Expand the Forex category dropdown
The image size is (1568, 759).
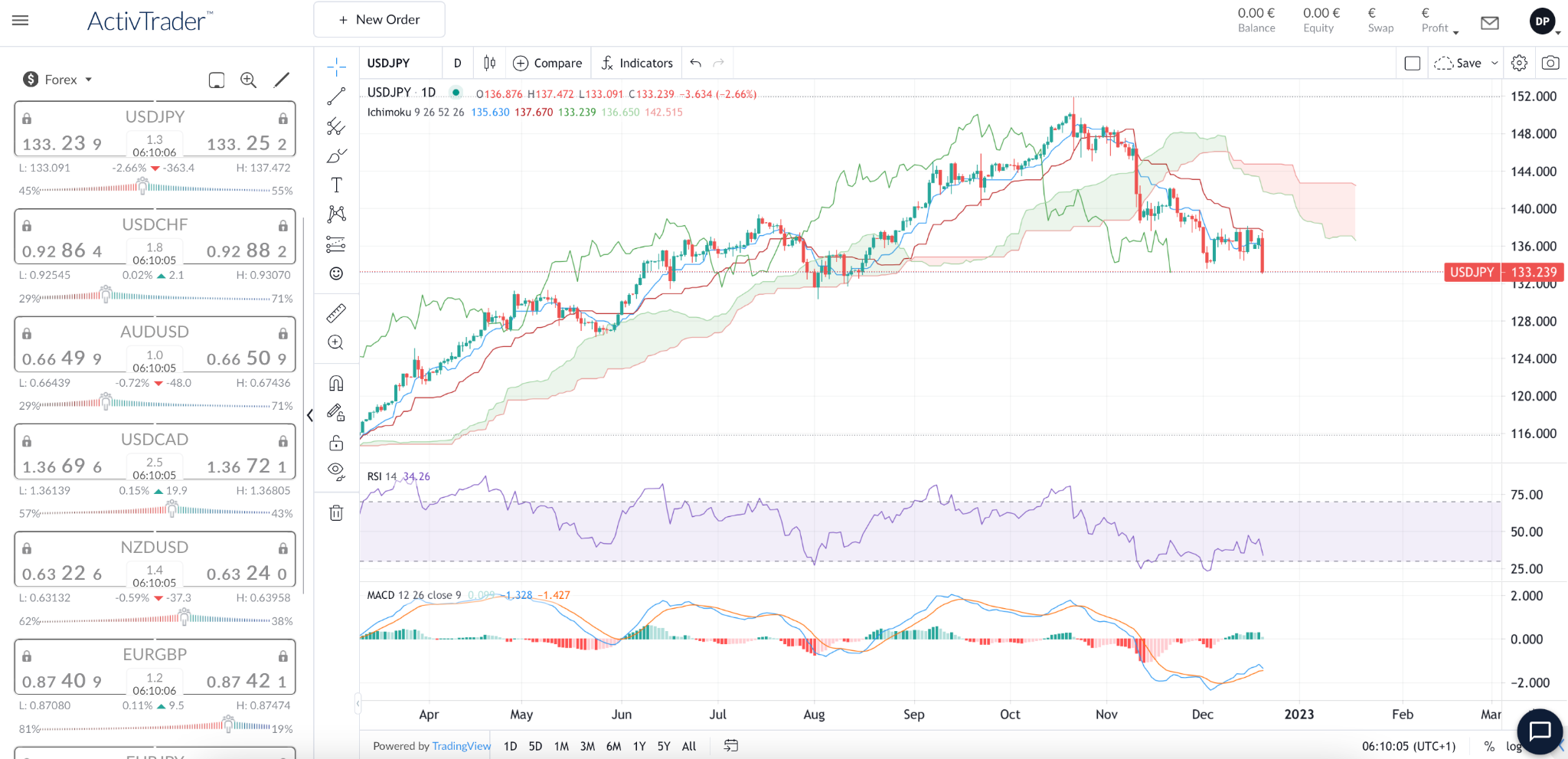[57, 80]
